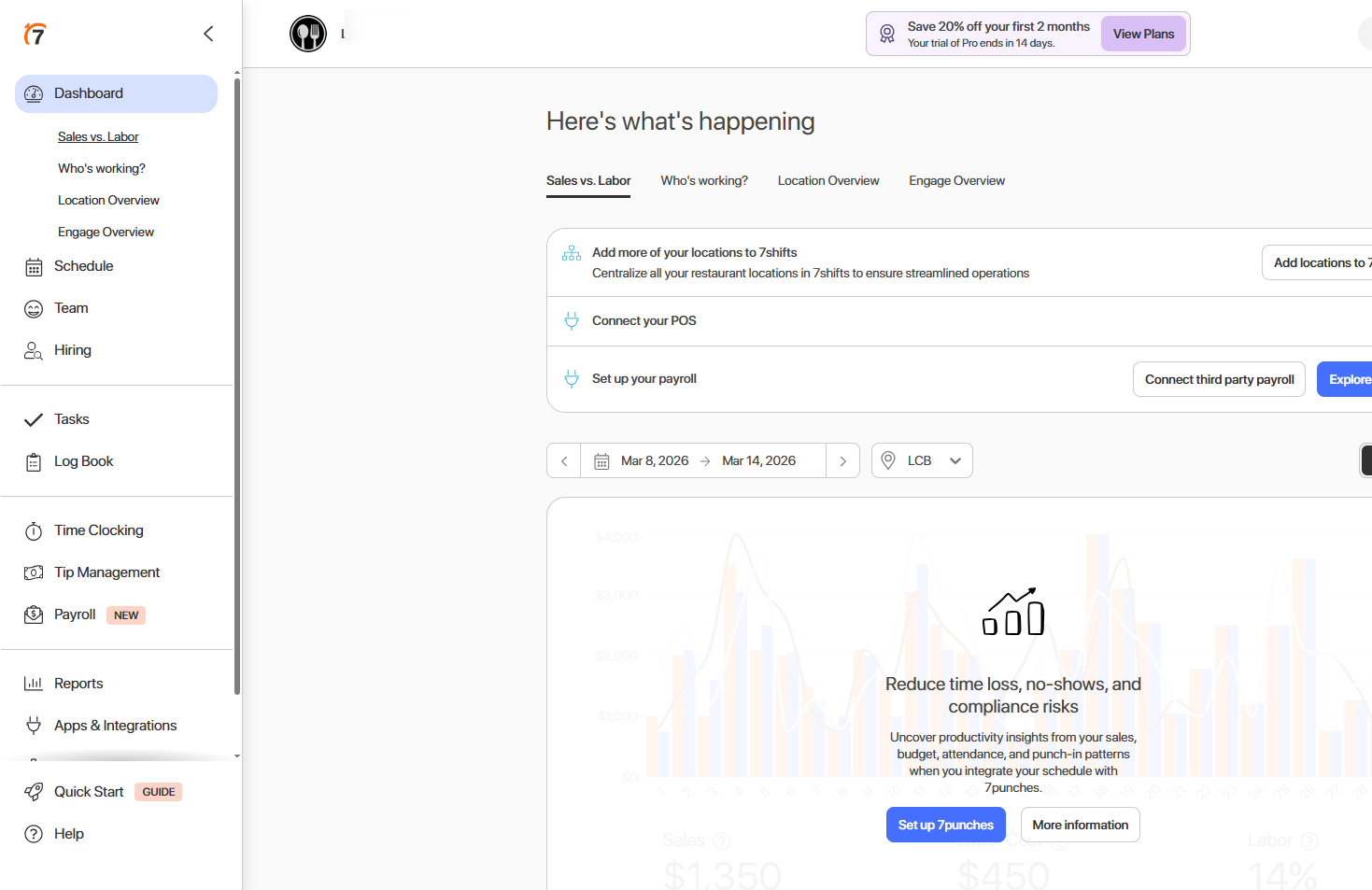
Task: Click the restaurant avatar with fork and spoon
Action: click(308, 34)
